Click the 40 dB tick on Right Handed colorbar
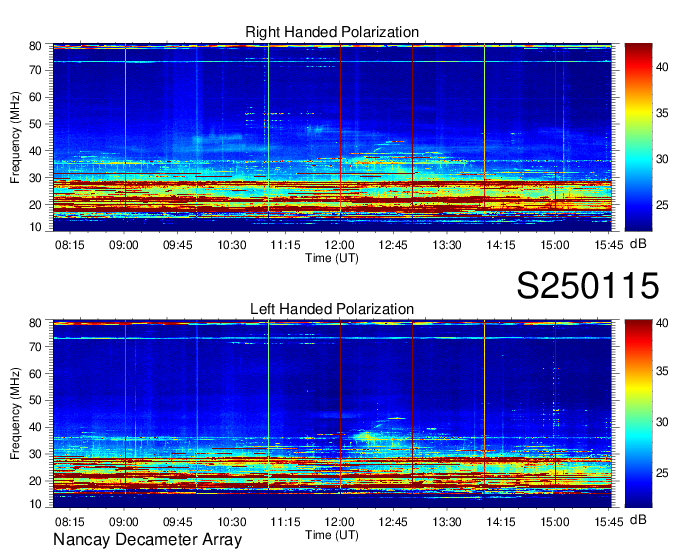The image size is (680, 552). 662,67
